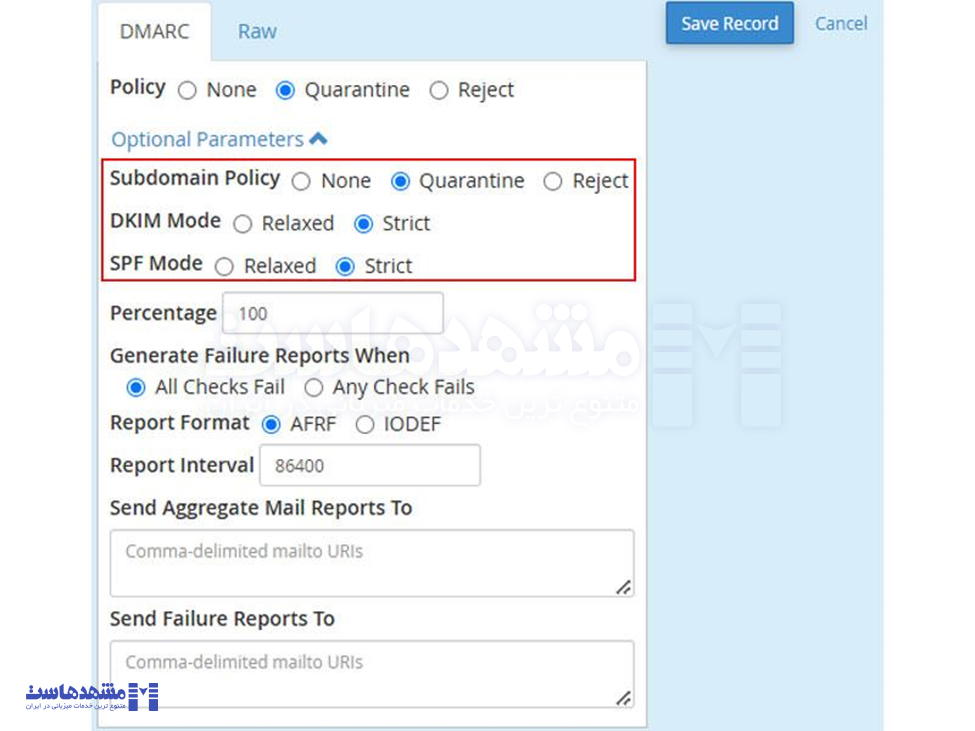Set Subdomain Policy to None
This screenshot has height=731, width=975.
301,181
